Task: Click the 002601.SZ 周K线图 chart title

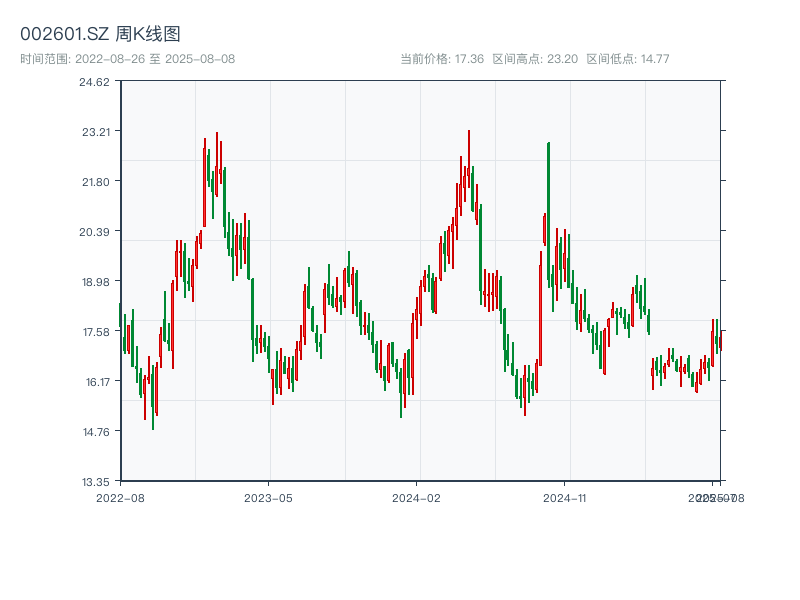Action: (x=100, y=34)
